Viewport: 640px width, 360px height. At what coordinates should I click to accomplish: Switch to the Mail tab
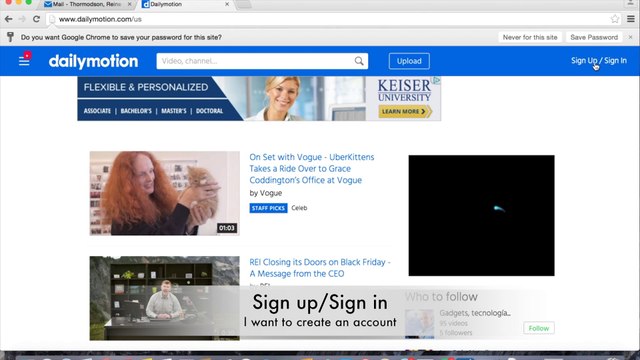87,4
